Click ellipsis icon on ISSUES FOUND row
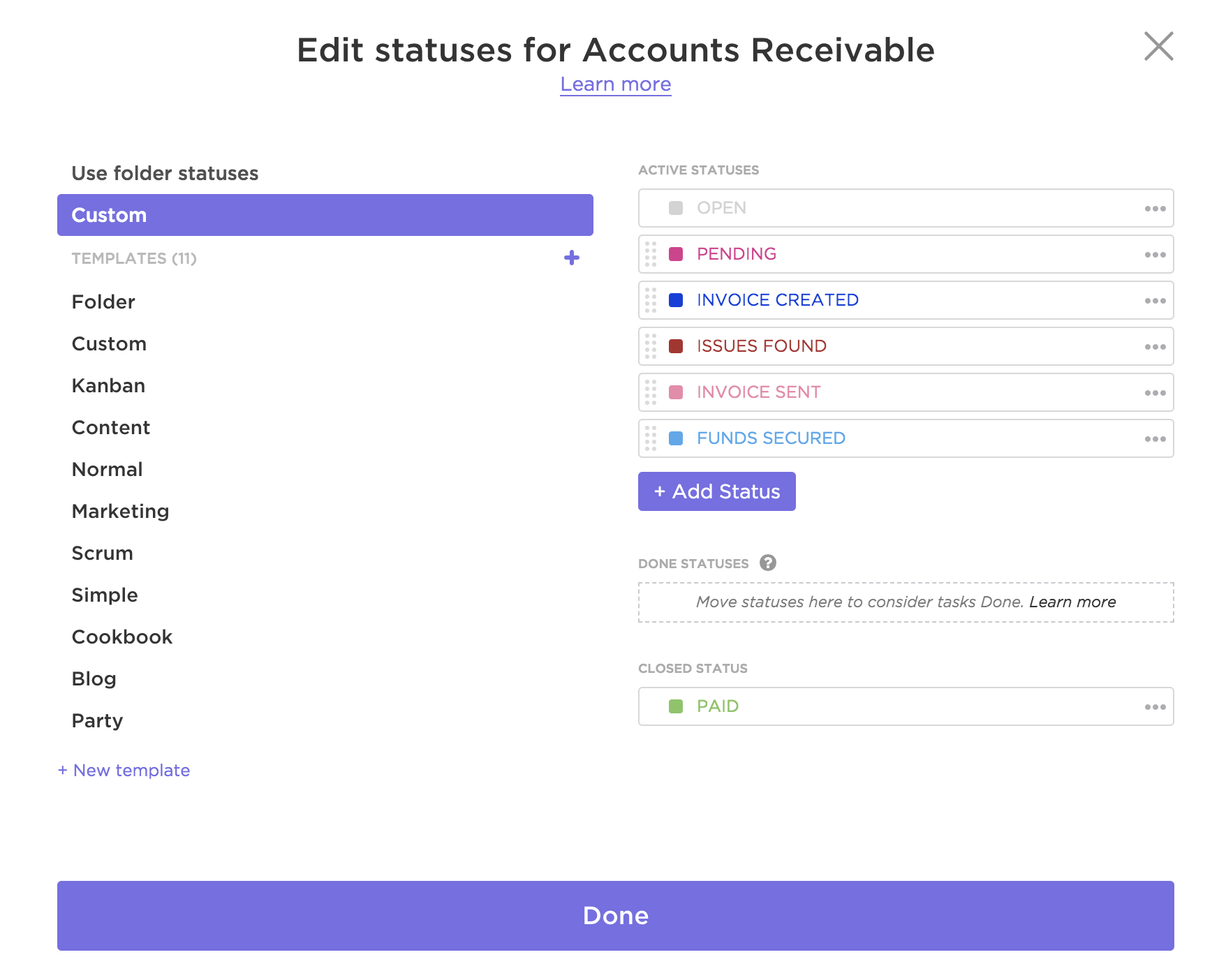1226x980 pixels. pos(1155,347)
